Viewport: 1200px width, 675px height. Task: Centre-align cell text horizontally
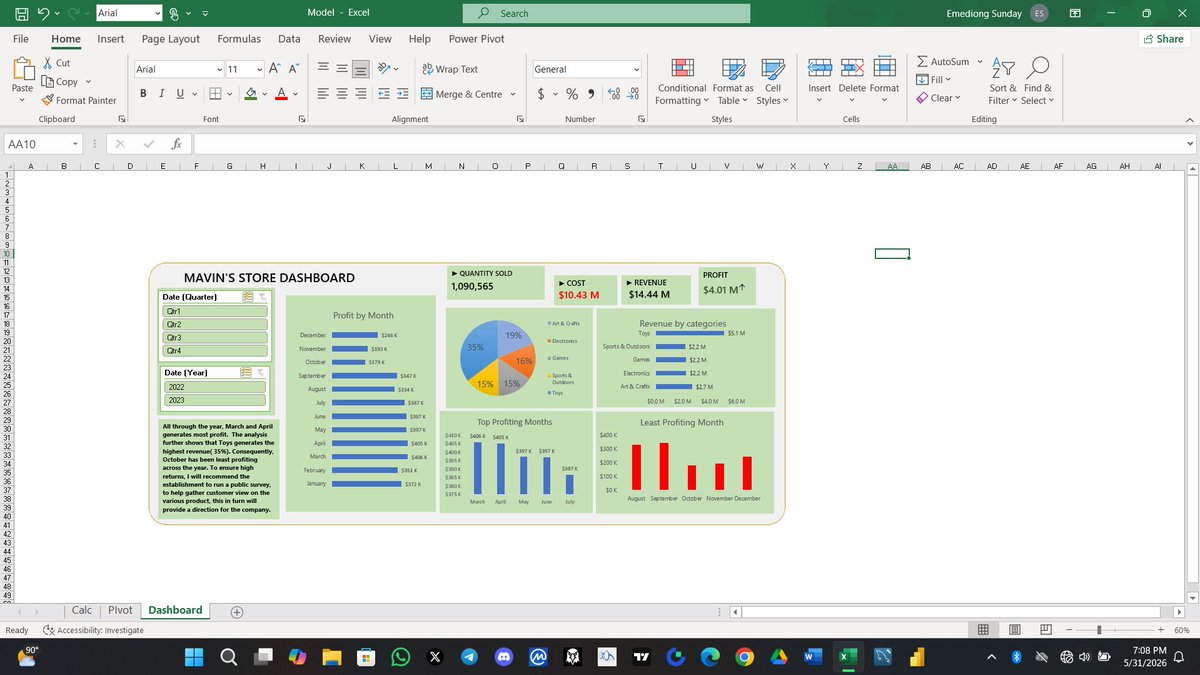coord(343,94)
